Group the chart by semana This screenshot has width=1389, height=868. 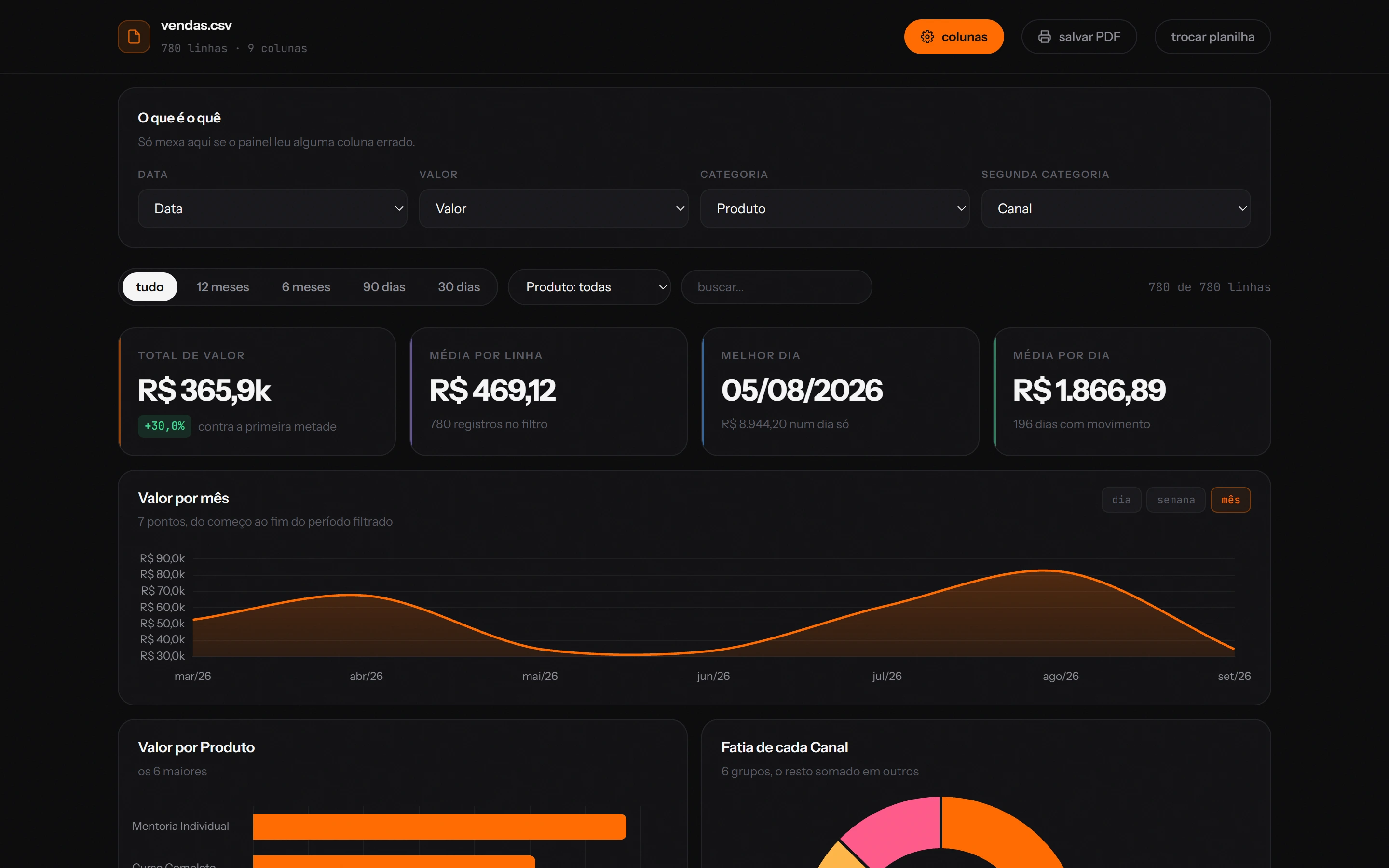tap(1175, 500)
